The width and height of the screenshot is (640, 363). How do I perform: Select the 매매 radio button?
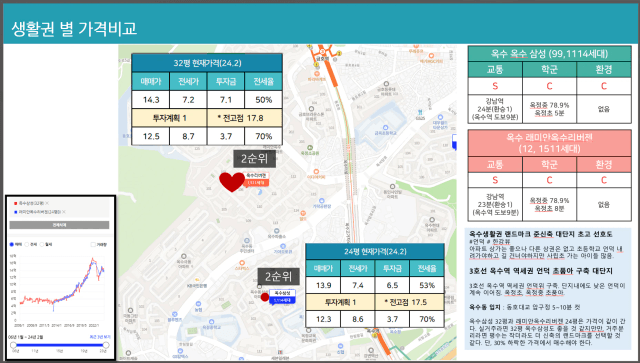coord(12,245)
